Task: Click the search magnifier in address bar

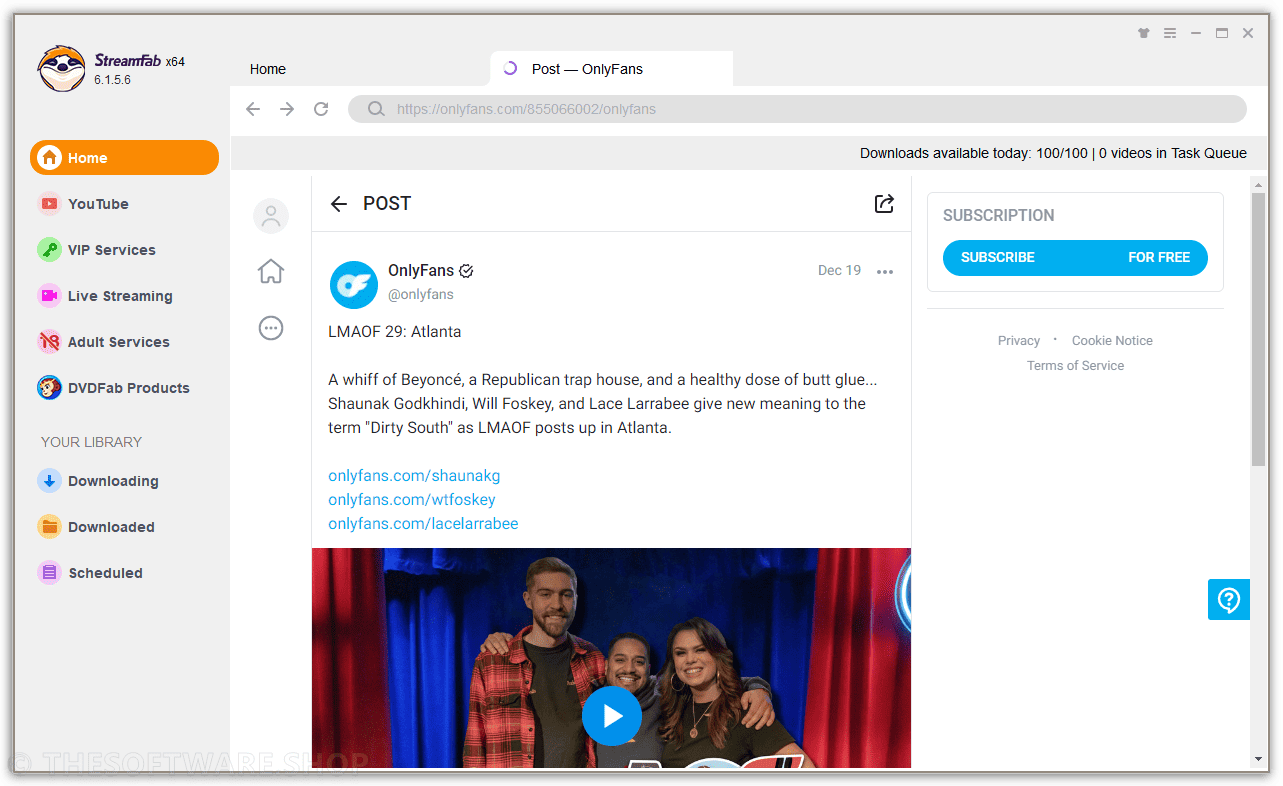Action: point(376,109)
